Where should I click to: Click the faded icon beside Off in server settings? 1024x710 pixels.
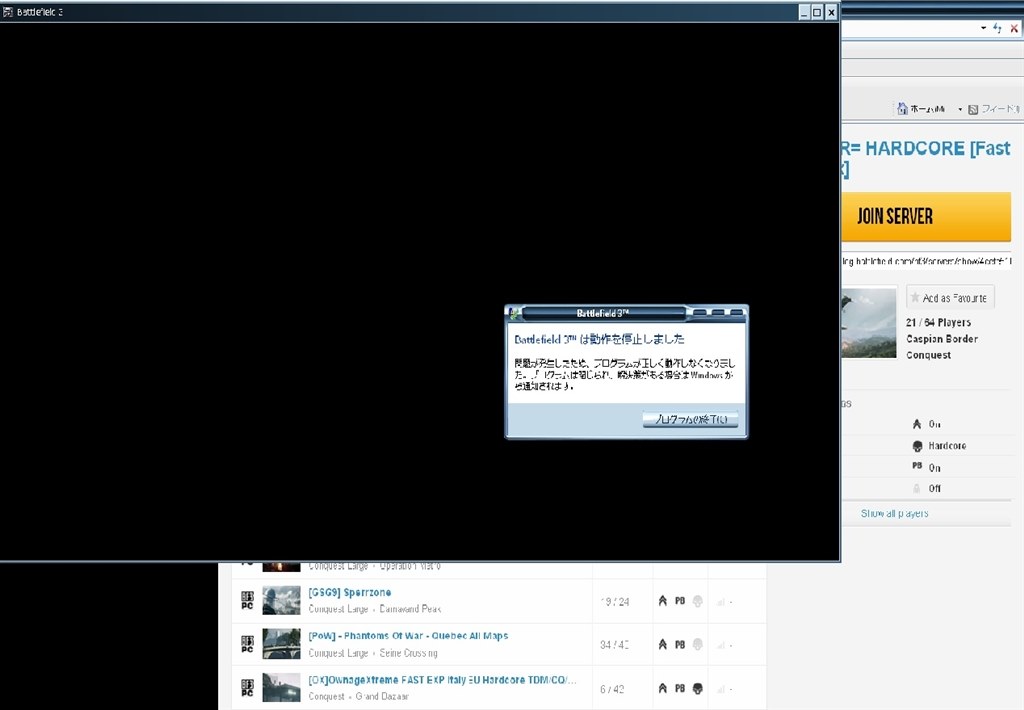pyautogui.click(x=917, y=488)
